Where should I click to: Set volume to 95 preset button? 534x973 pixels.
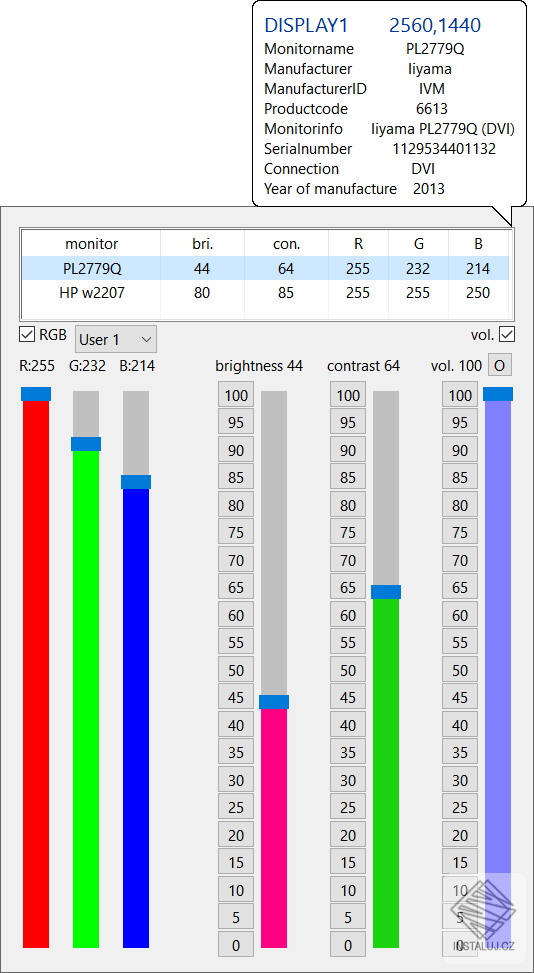[x=460, y=423]
